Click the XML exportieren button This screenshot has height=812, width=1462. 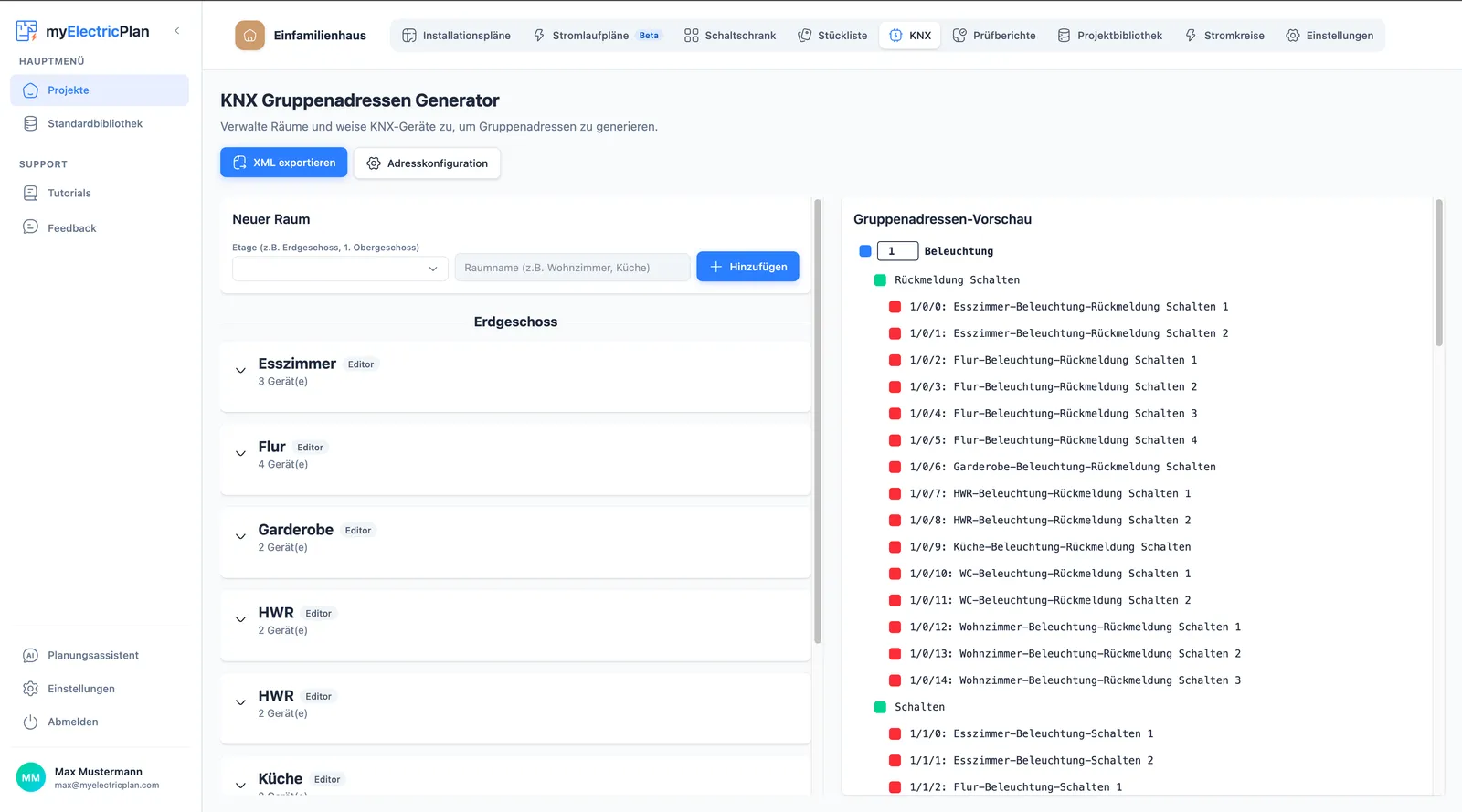[284, 163]
